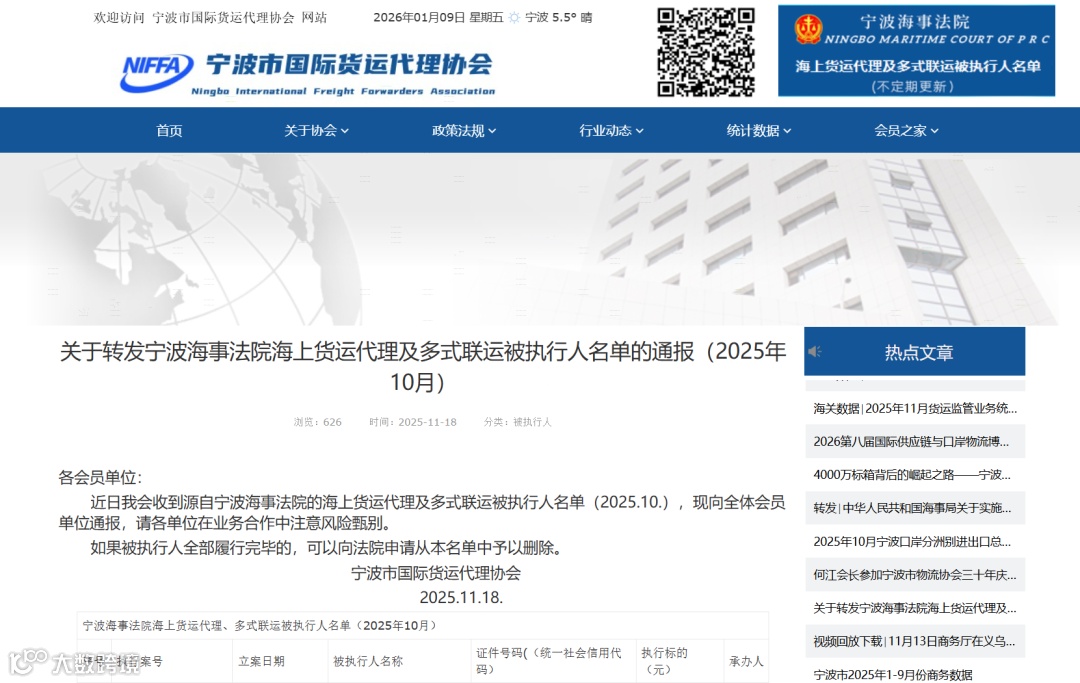Click the article title 关于转发宁波海事法院…通报
Image resolution: width=1080 pixels, height=683 pixels.
coord(422,366)
